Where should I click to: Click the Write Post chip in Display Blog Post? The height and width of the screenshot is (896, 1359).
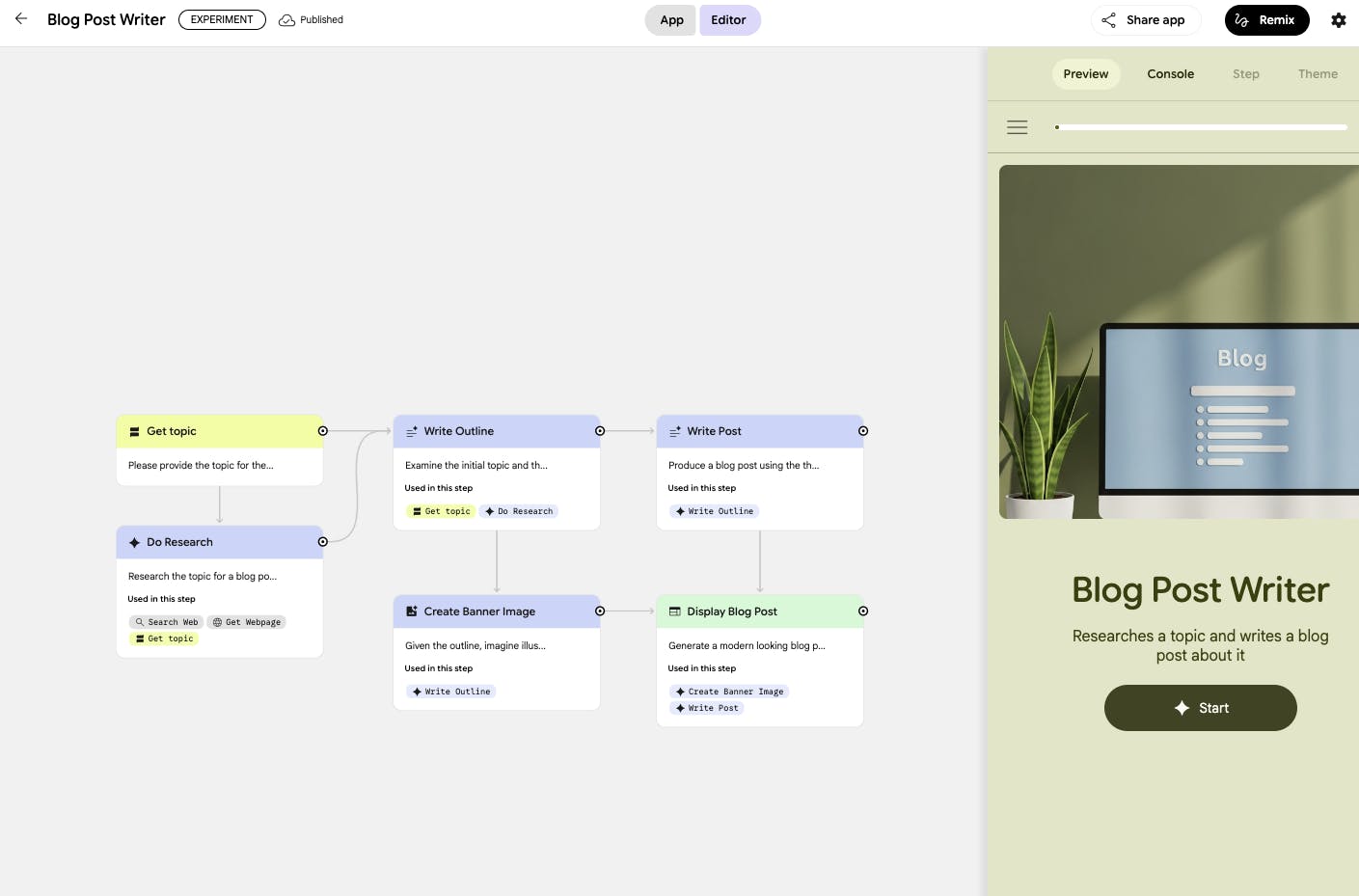point(707,708)
